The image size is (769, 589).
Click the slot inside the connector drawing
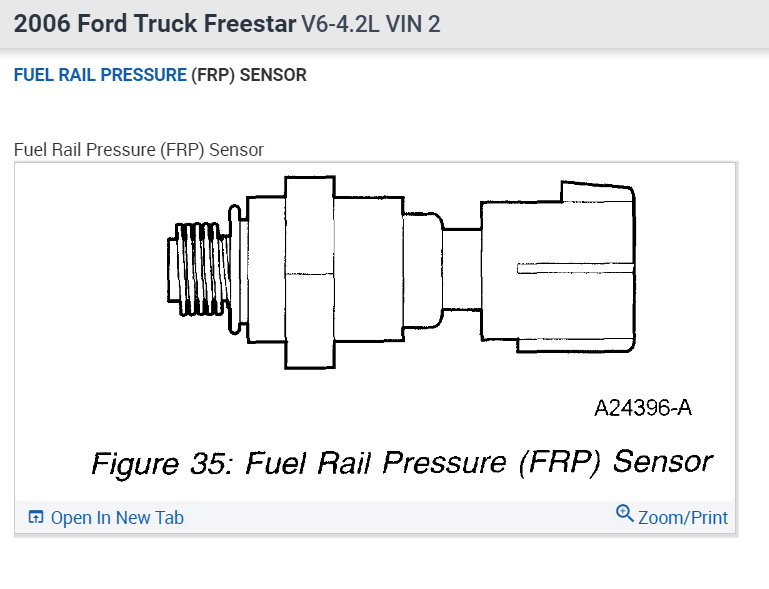575,268
